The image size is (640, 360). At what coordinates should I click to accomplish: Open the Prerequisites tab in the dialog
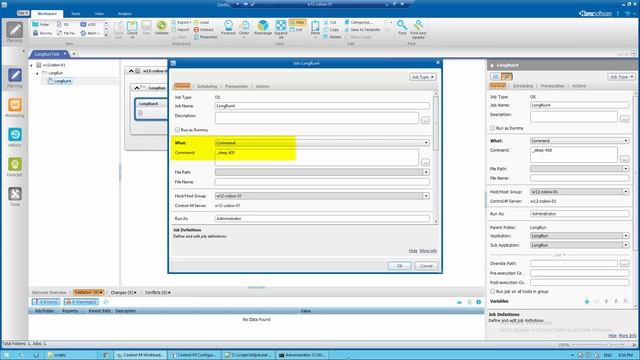tap(236, 87)
